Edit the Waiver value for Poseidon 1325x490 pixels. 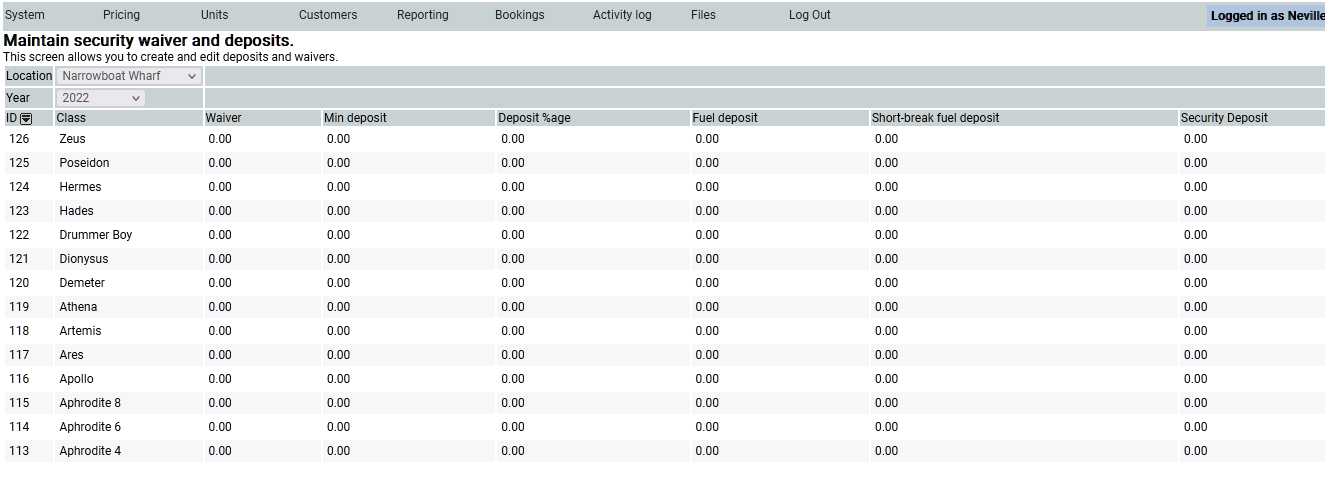(x=220, y=163)
